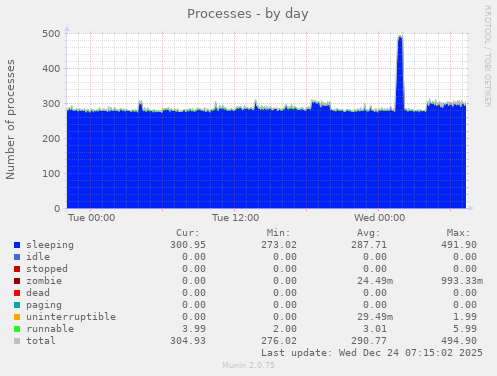Click the 'Number of processes' axis title
497x376 pixels.
tap(10, 120)
